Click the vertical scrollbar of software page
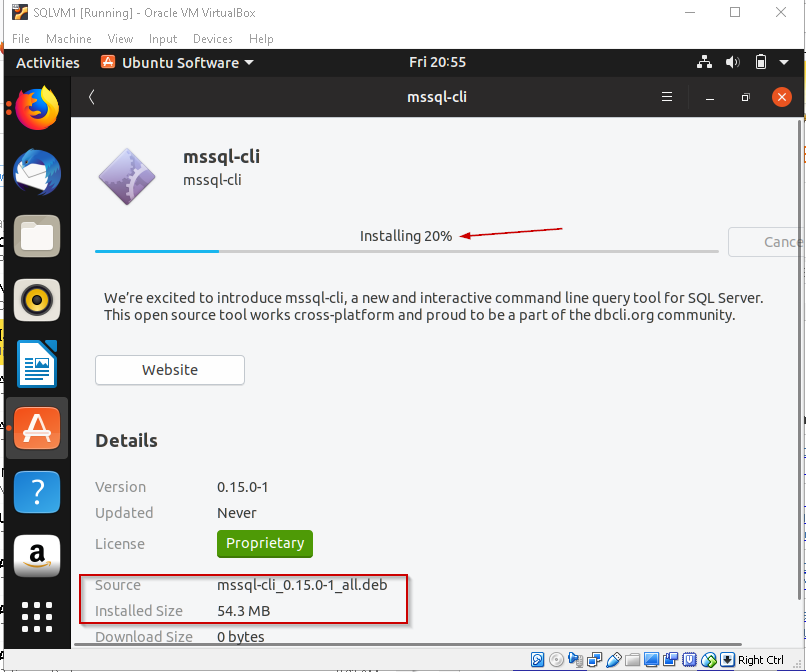Viewport: 806px width, 672px height. pyautogui.click(x=800, y=360)
